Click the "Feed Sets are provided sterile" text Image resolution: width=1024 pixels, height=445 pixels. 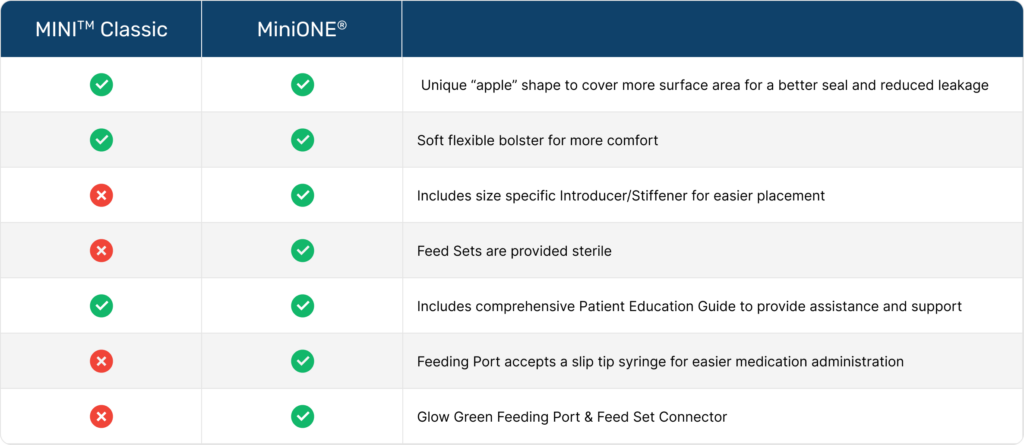point(515,251)
